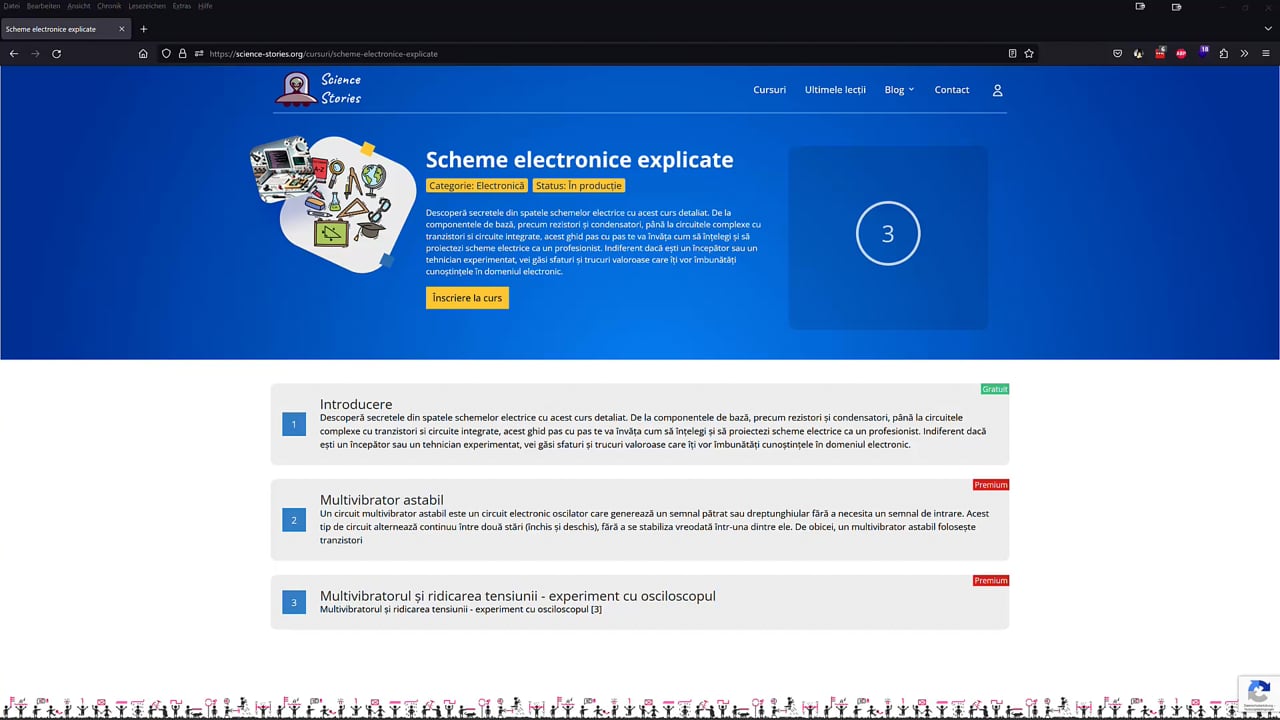Click the Status: În producție tag
Image resolution: width=1280 pixels, height=720 pixels.
pyautogui.click(x=579, y=186)
